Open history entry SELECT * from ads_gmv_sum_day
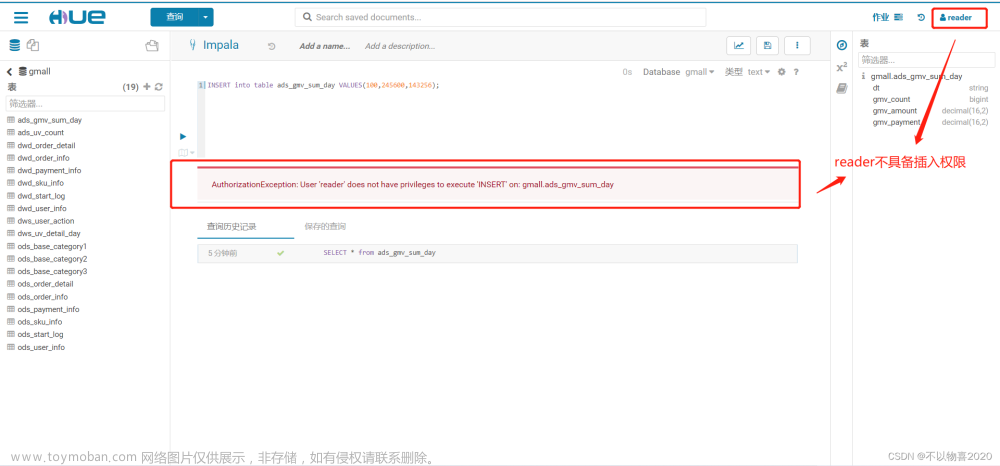The width and height of the screenshot is (1000, 466). click(497, 253)
